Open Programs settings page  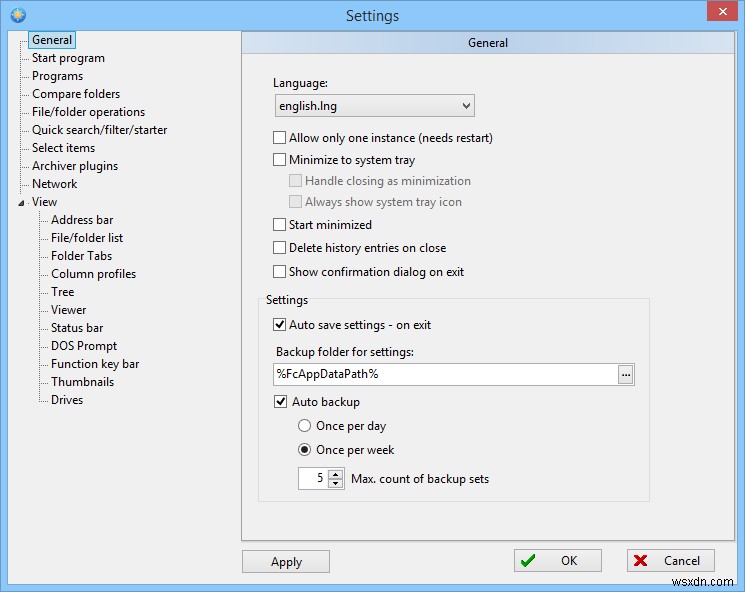coord(57,76)
